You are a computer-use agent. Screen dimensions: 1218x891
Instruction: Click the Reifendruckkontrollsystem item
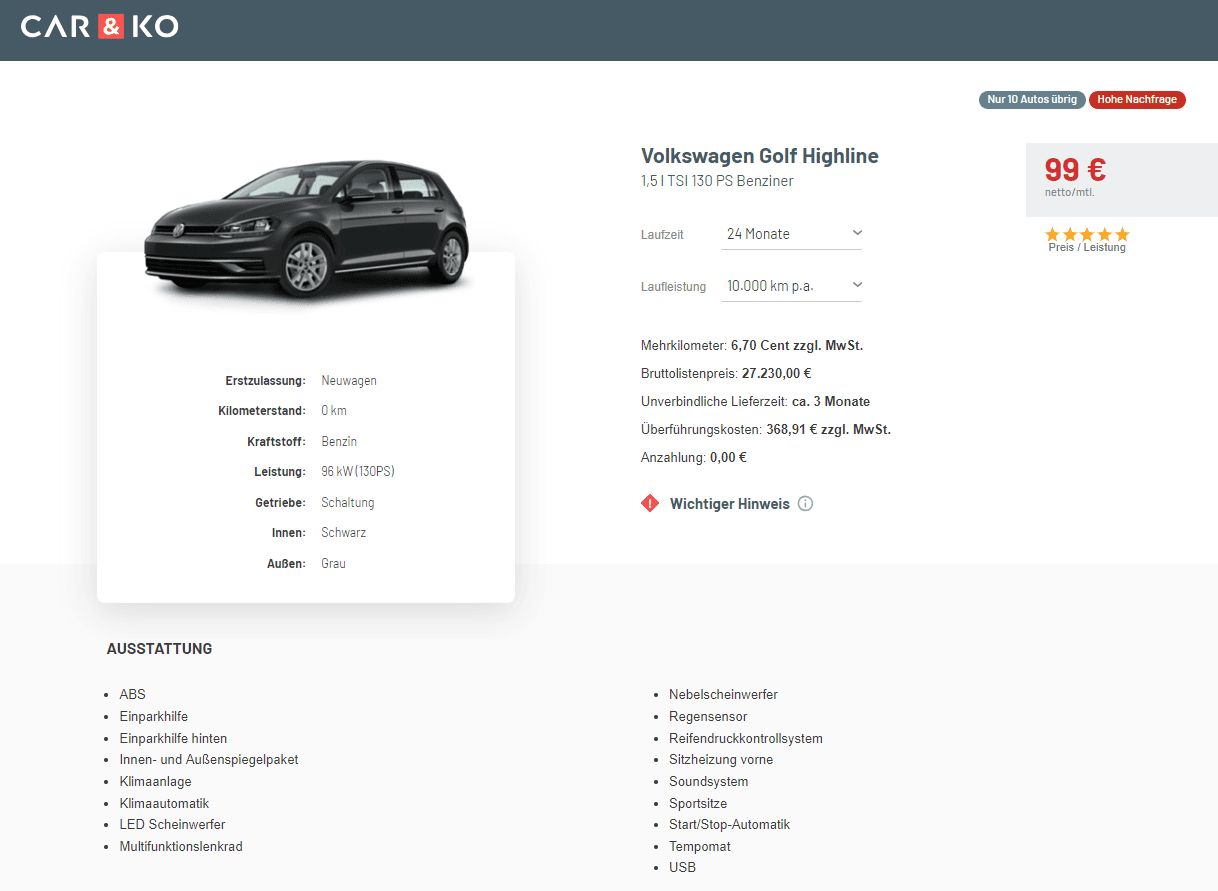click(x=746, y=738)
